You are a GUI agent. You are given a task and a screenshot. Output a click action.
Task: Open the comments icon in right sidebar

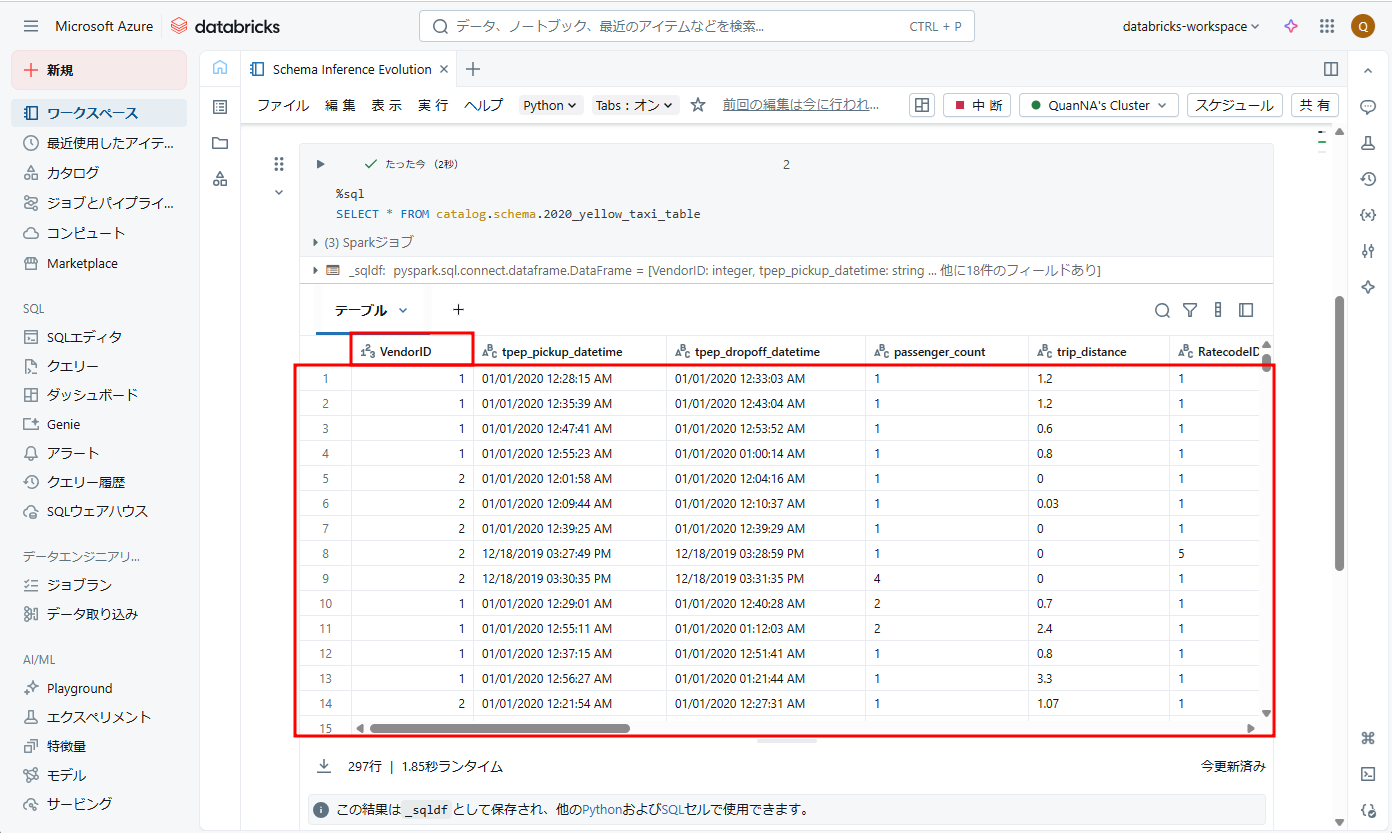[x=1368, y=107]
